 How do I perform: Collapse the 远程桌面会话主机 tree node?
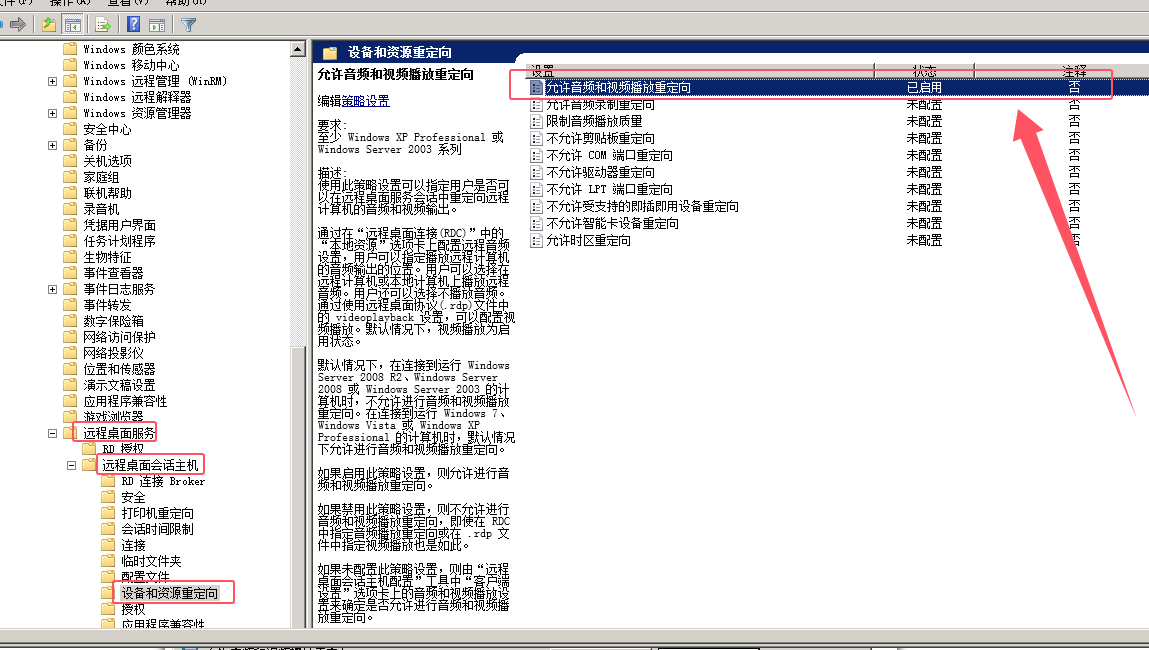click(71, 465)
